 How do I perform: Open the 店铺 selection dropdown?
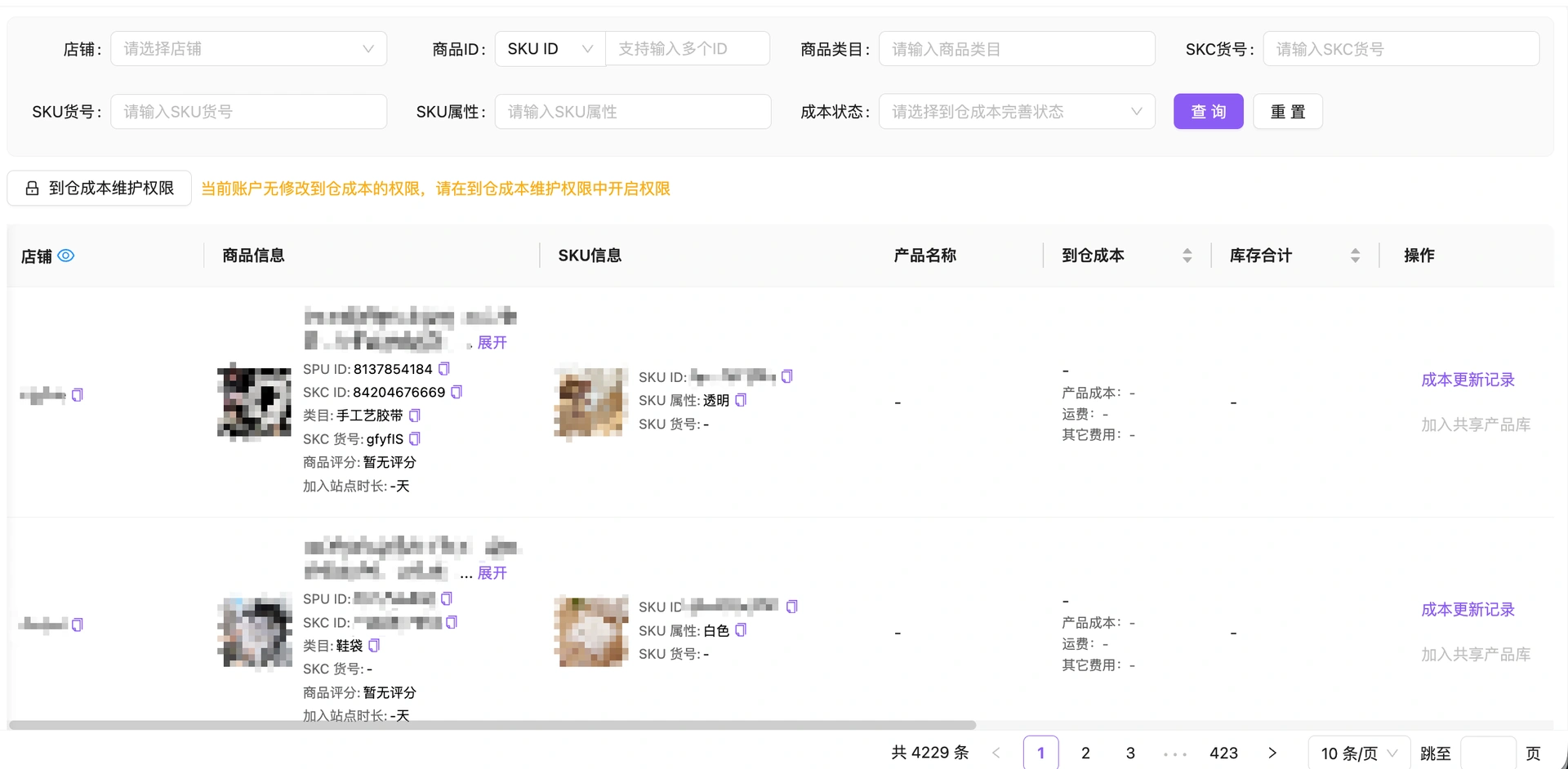pos(249,49)
